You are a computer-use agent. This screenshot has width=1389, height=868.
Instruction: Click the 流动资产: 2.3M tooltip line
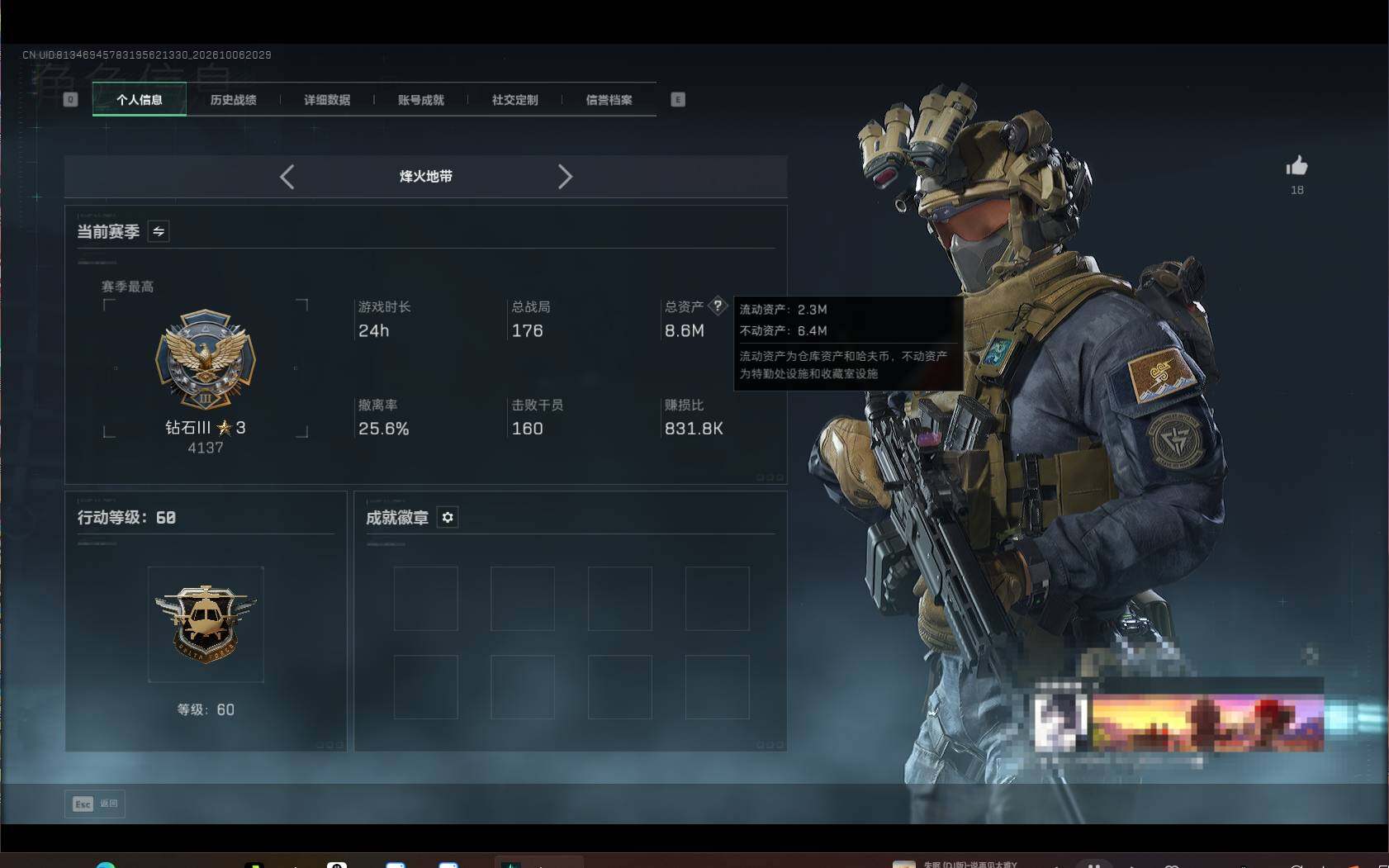[783, 310]
